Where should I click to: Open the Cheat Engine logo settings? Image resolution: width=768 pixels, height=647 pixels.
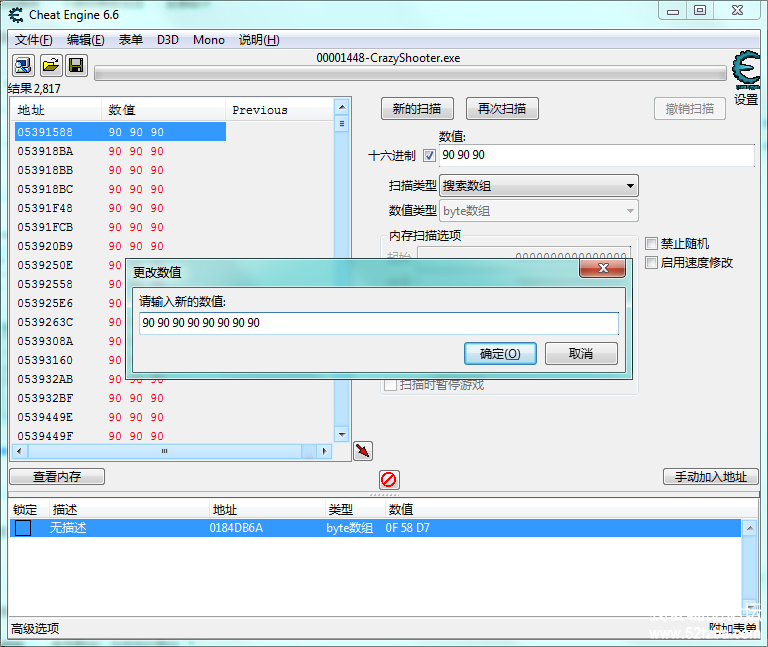[746, 70]
